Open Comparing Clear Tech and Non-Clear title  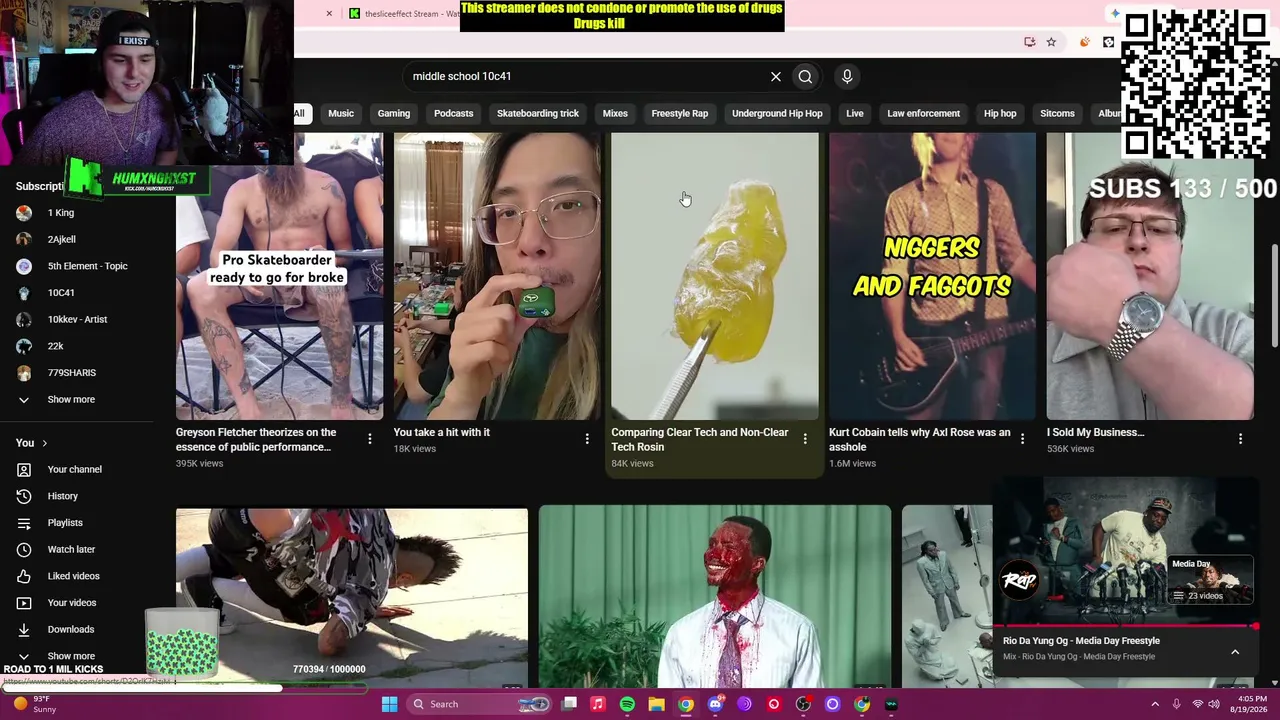[x=700, y=440]
